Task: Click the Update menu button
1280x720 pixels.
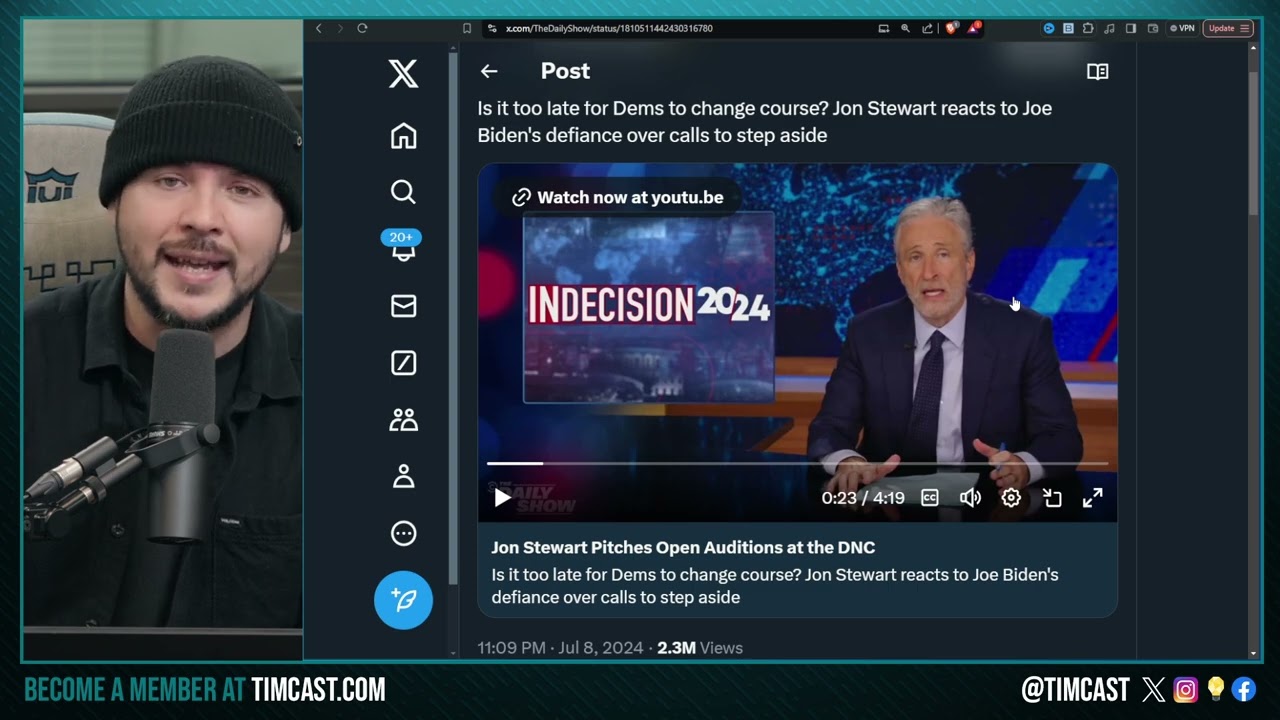Action: click(x=1228, y=28)
